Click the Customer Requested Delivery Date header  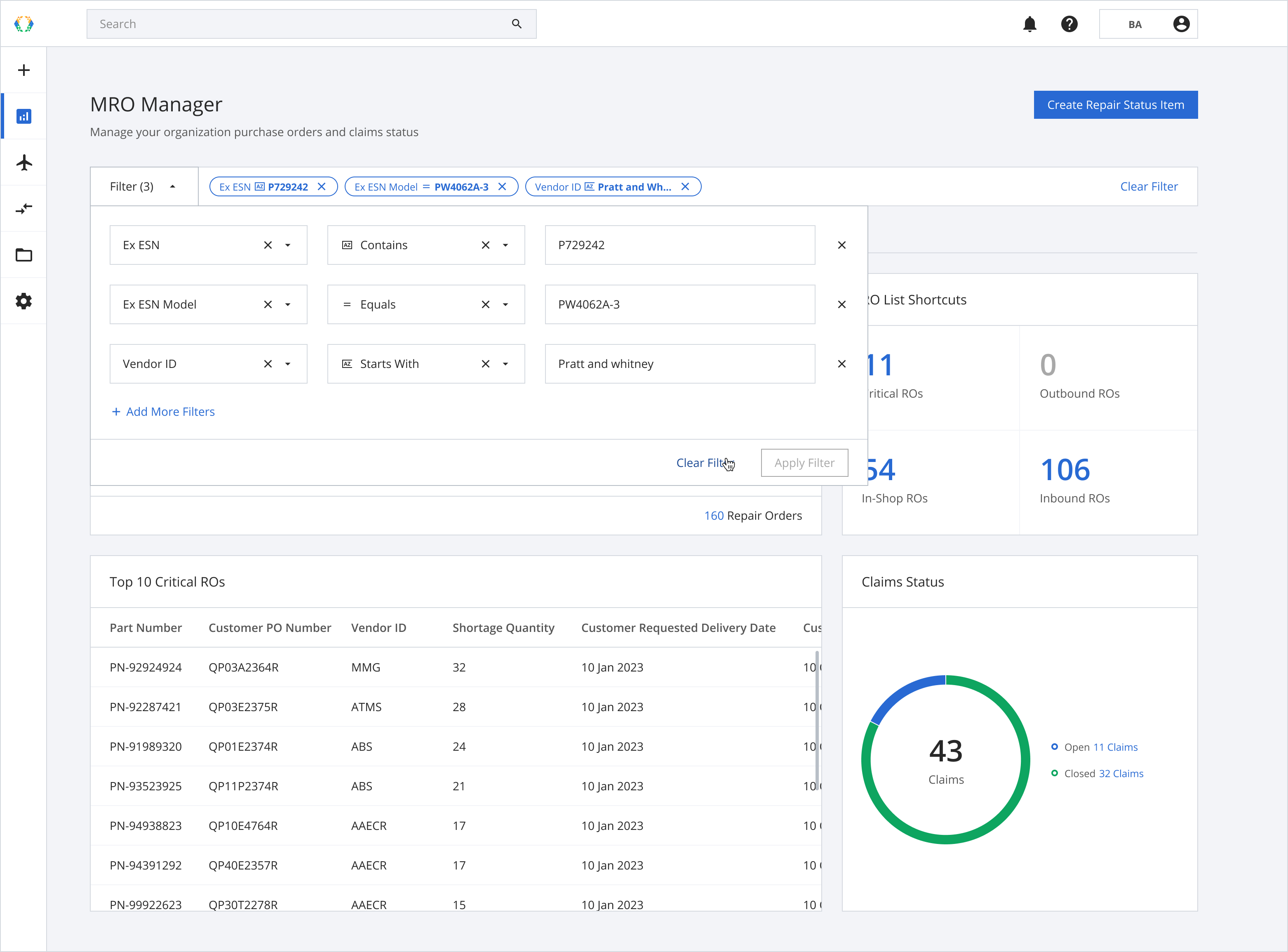(x=679, y=628)
